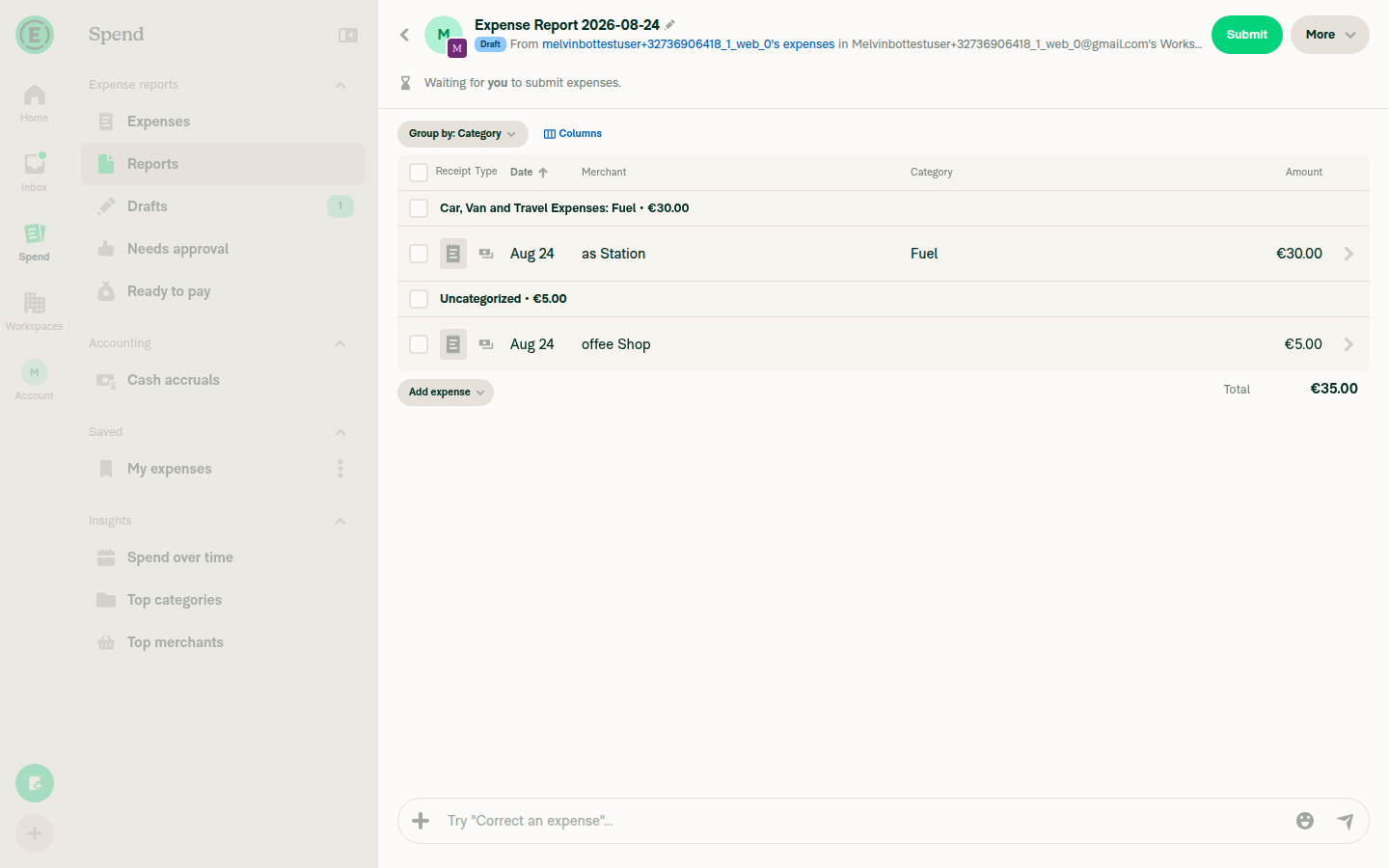The width and height of the screenshot is (1389, 868).
Task: Open the Home section icon
Action: (x=35, y=95)
